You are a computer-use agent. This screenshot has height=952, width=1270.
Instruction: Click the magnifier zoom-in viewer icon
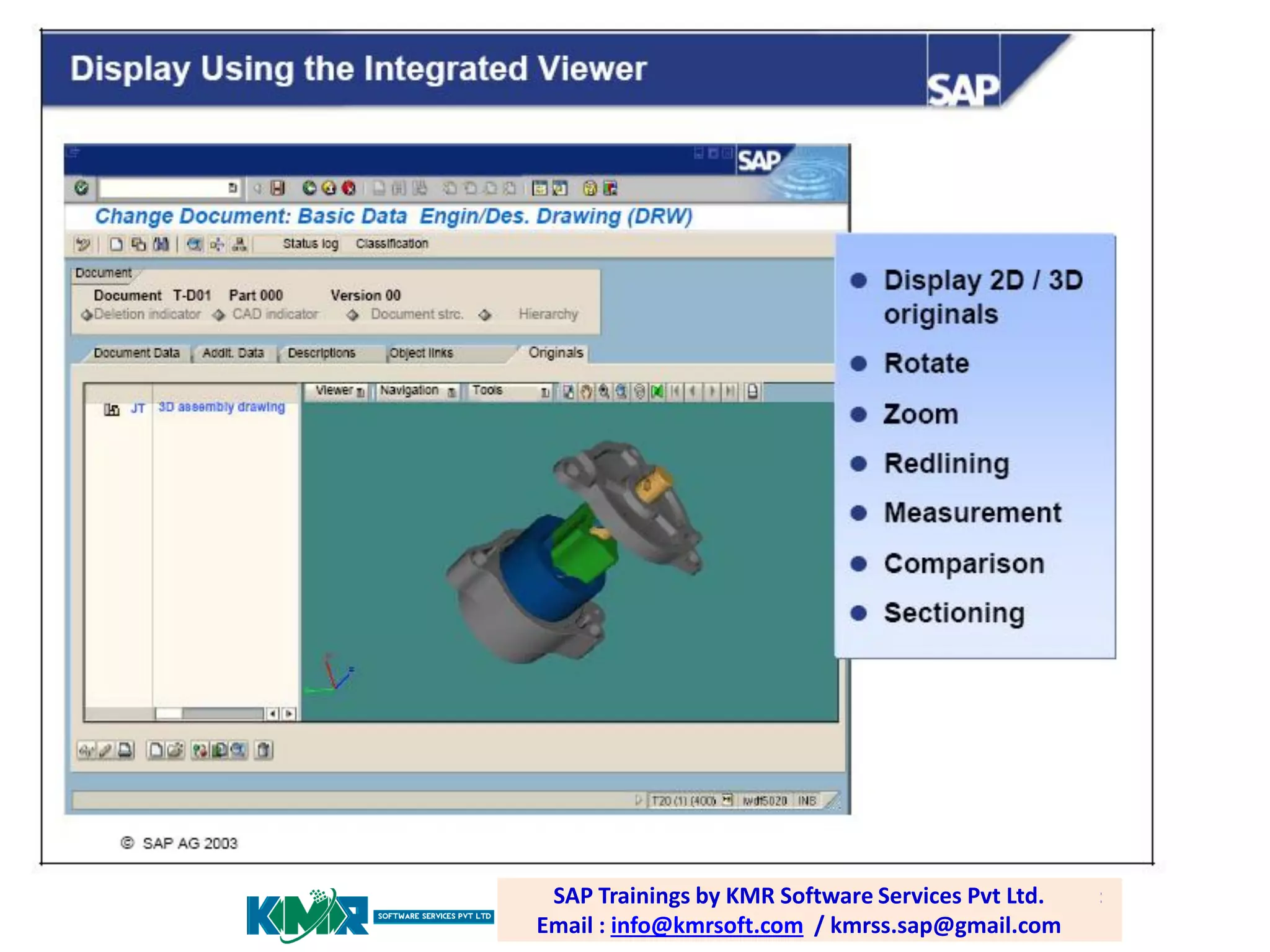tap(603, 392)
